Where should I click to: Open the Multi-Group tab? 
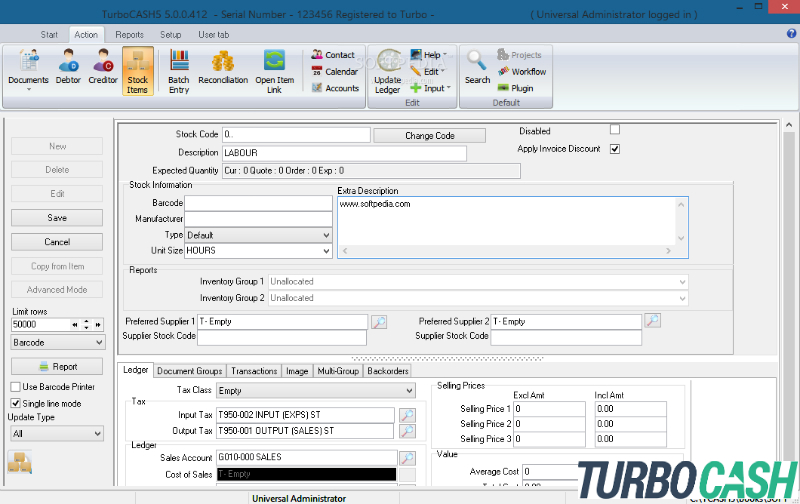338,371
